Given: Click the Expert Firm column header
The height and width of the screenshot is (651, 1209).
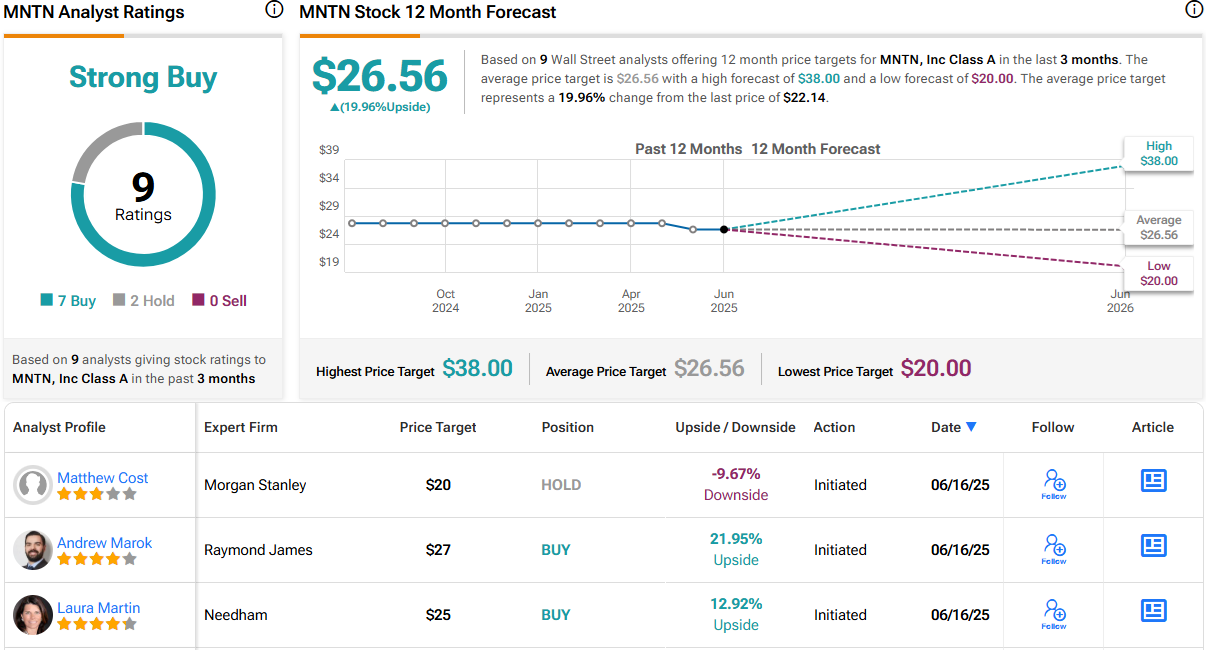Looking at the screenshot, I should pos(241,427).
